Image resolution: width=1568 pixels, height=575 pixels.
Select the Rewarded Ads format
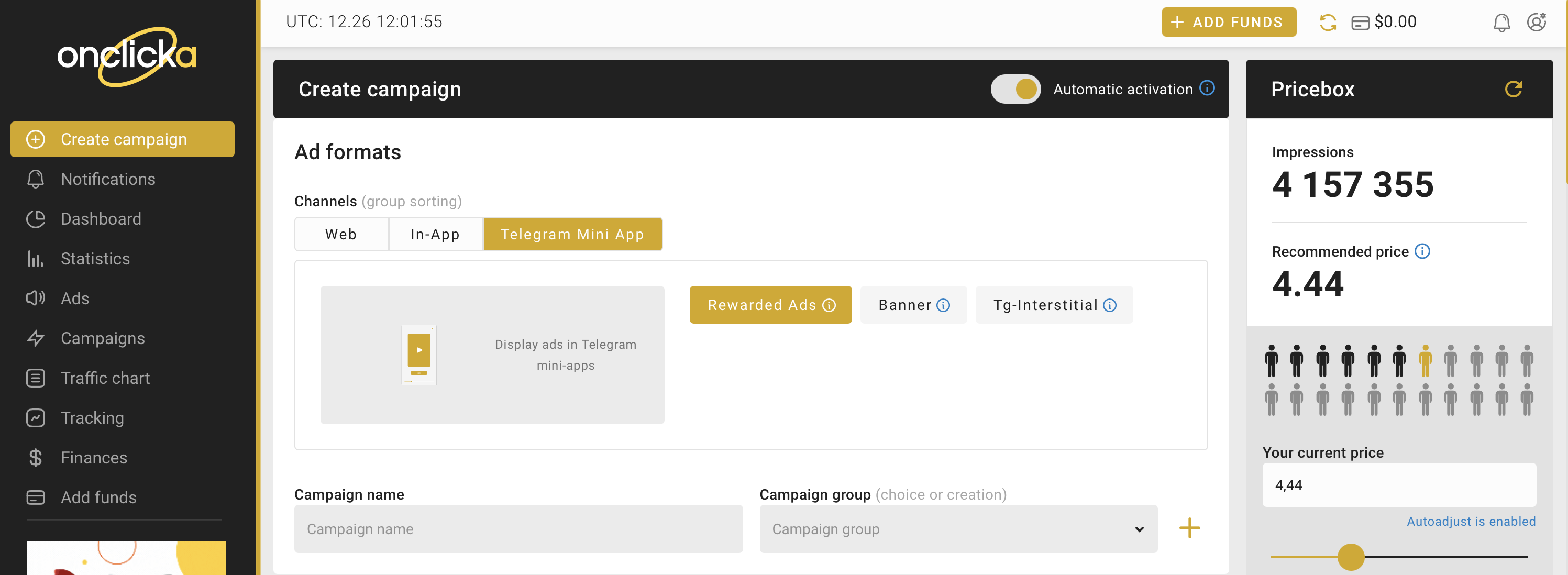761,305
